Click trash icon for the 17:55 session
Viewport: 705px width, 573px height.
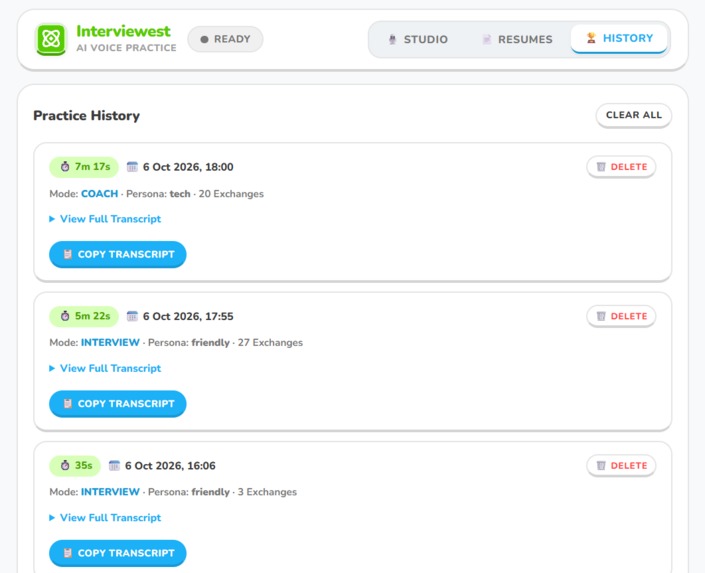[601, 316]
